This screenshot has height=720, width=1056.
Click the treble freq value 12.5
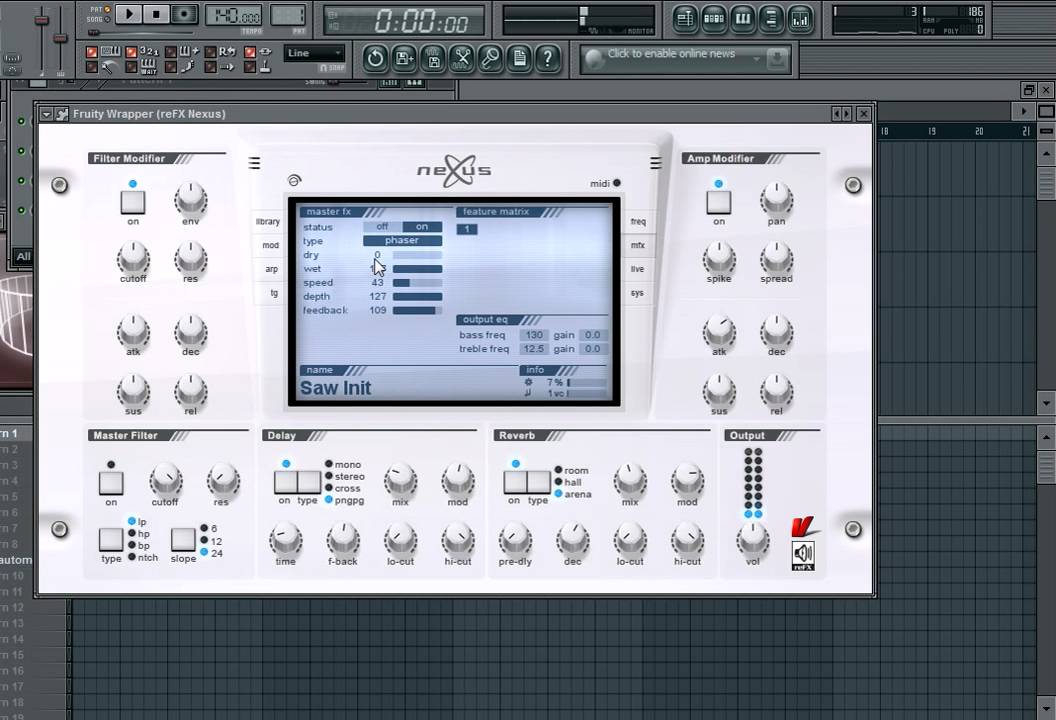coord(534,349)
